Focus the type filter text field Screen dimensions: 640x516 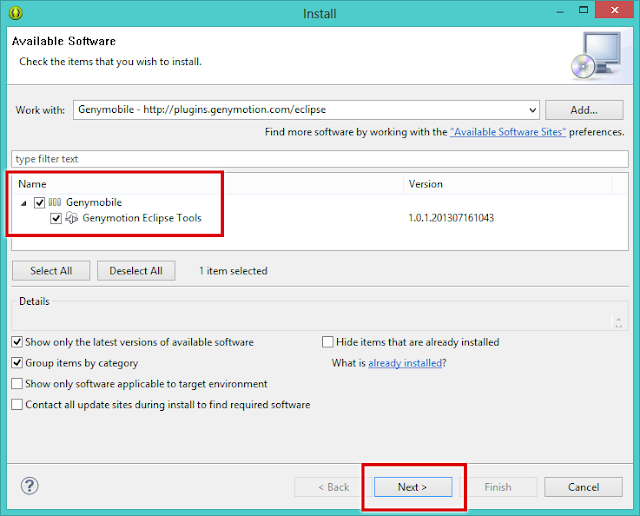coord(320,159)
